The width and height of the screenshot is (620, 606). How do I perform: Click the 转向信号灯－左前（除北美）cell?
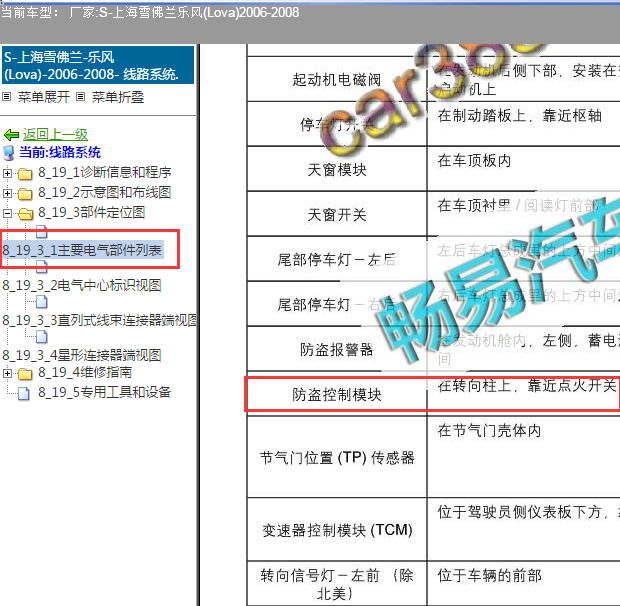click(337, 584)
